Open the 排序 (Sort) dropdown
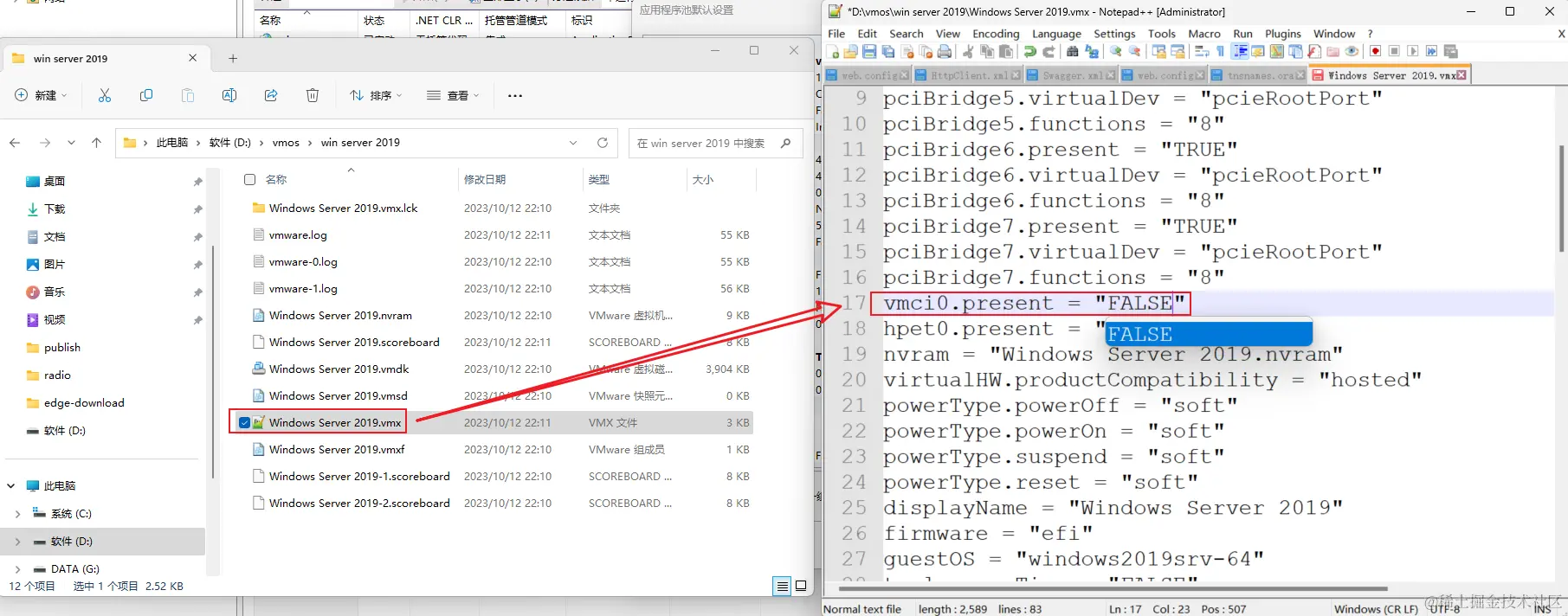Screen dimensions: 1568x616 tap(376, 95)
